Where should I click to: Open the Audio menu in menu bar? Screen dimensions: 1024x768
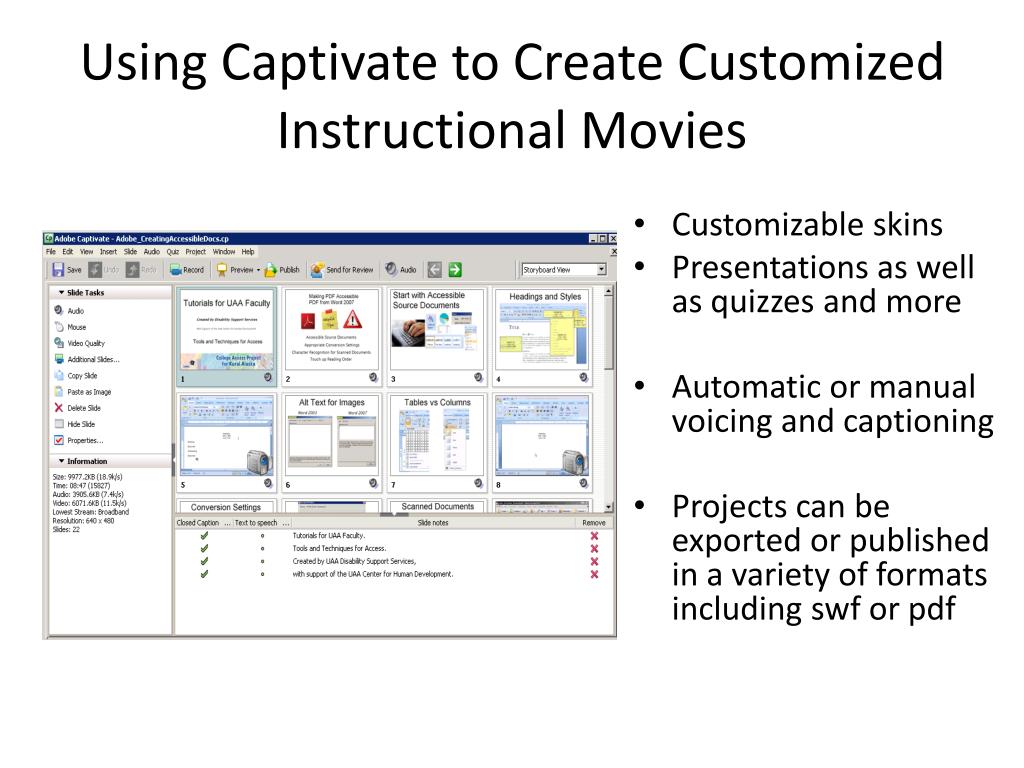click(152, 251)
